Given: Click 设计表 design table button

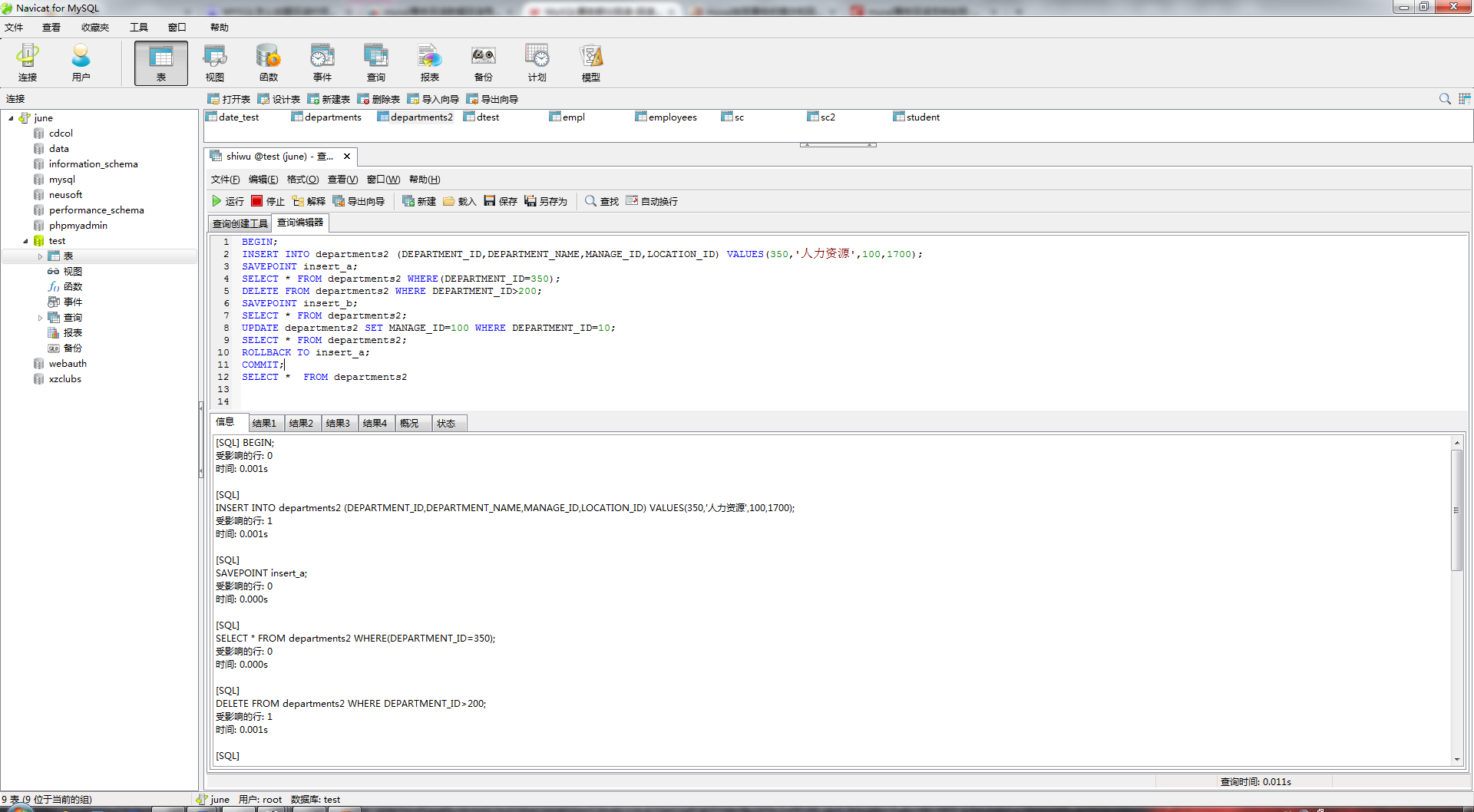Looking at the screenshot, I should click(279, 99).
